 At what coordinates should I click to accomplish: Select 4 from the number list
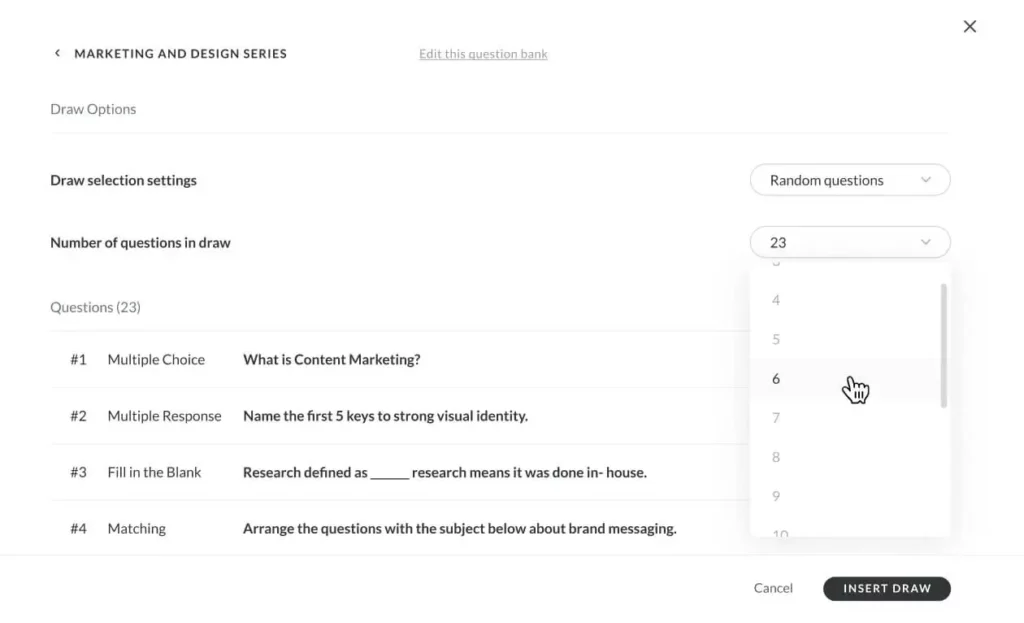click(776, 300)
